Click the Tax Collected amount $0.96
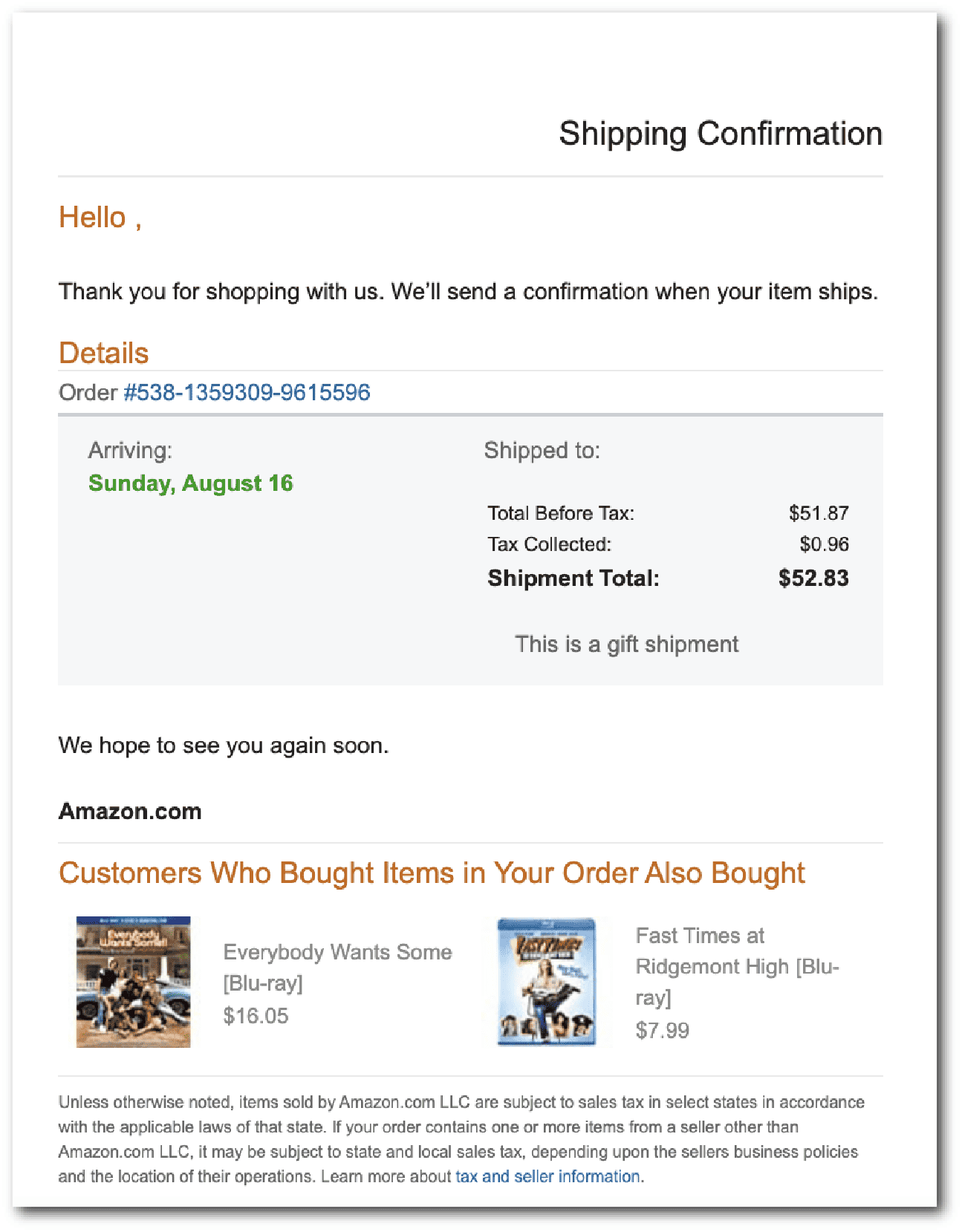 (824, 544)
